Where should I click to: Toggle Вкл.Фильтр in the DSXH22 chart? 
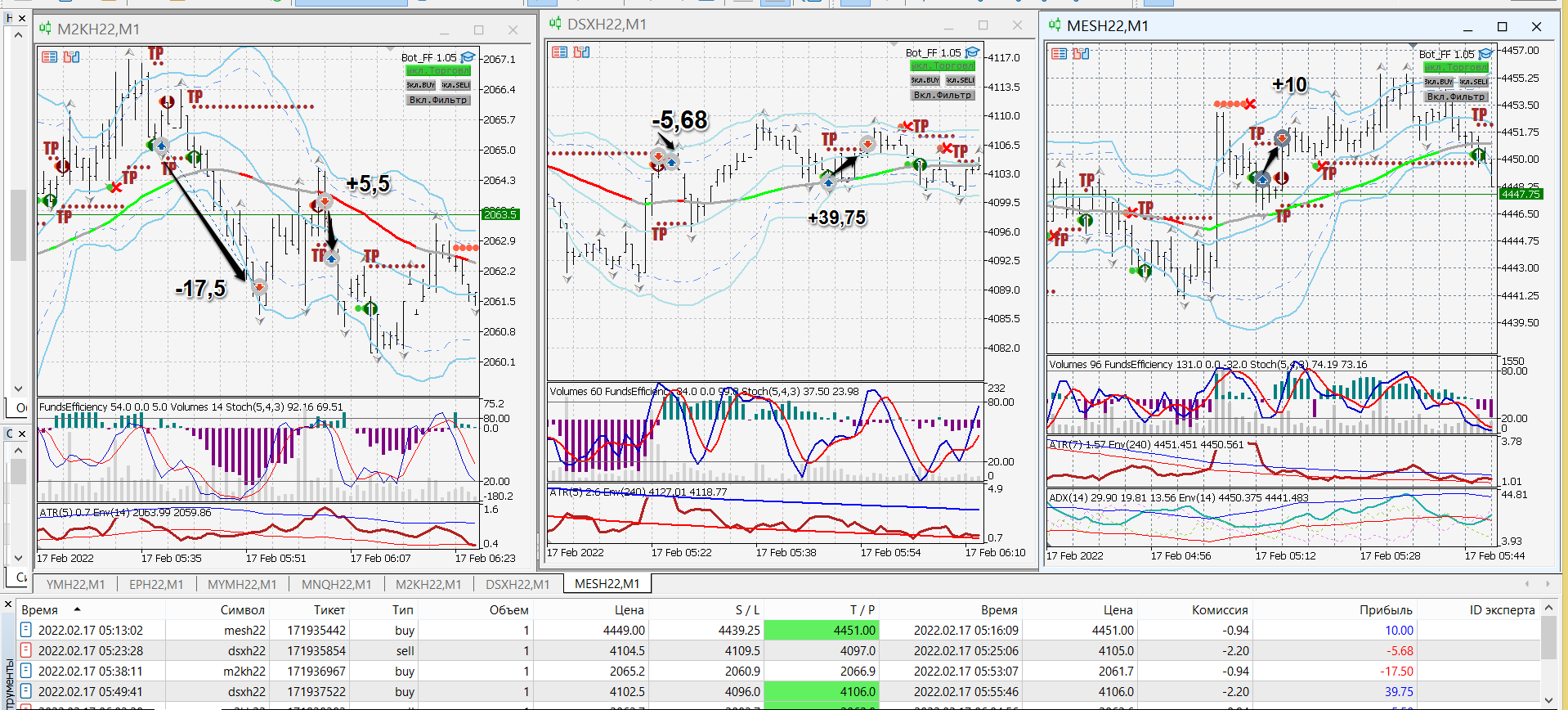tap(943, 95)
